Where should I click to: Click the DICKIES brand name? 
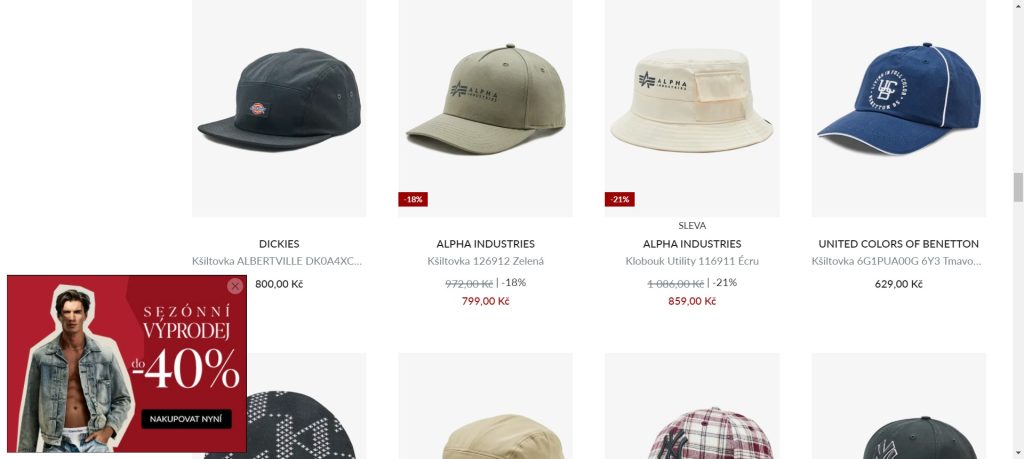pyautogui.click(x=279, y=244)
